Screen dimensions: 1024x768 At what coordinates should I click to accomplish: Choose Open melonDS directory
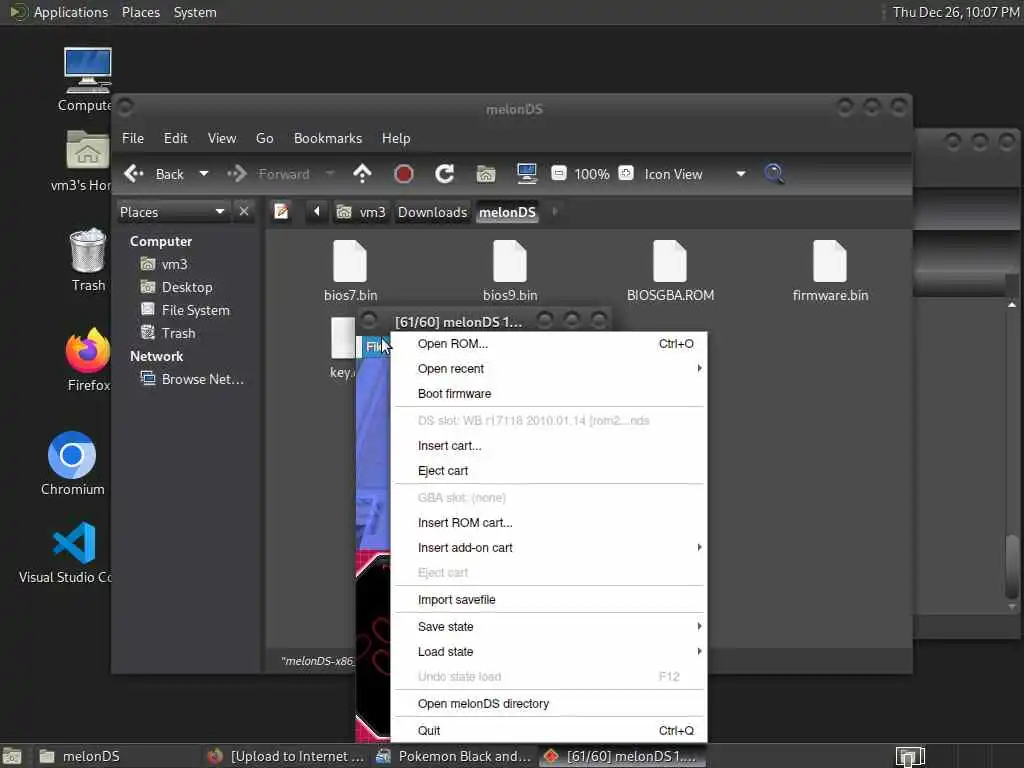click(x=549, y=703)
